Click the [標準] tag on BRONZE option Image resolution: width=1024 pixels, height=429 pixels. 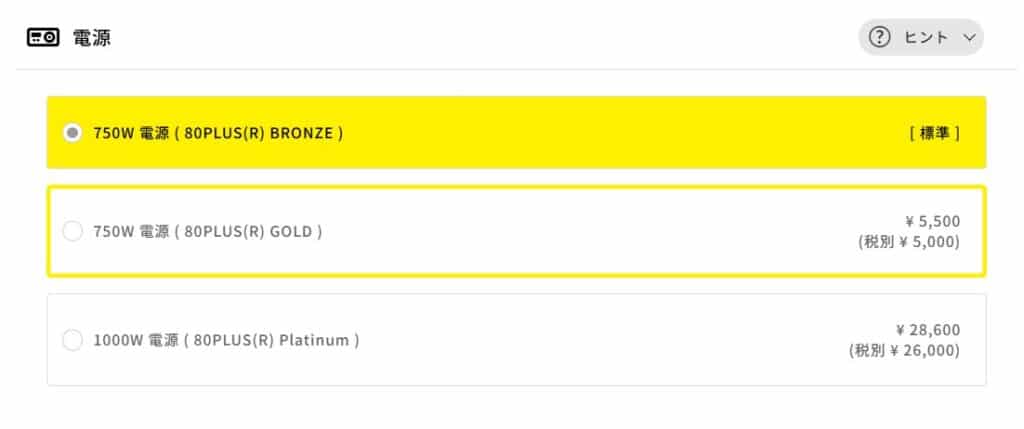point(935,132)
